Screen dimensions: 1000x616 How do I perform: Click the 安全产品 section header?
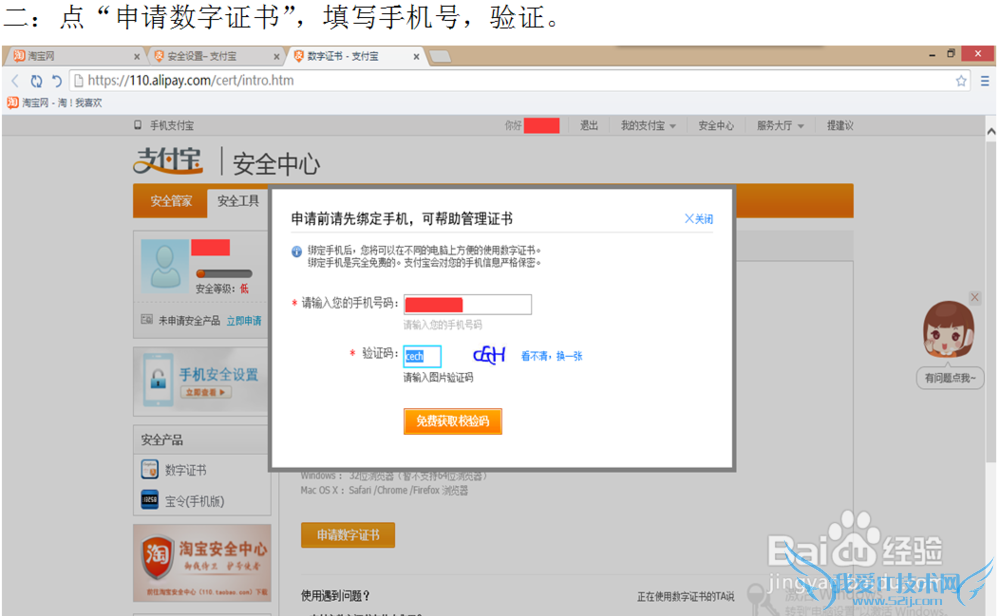pos(202,440)
